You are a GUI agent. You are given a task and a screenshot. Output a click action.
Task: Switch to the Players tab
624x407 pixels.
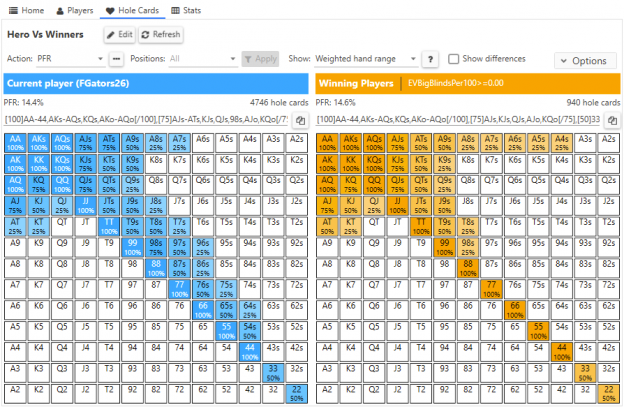tap(74, 9)
